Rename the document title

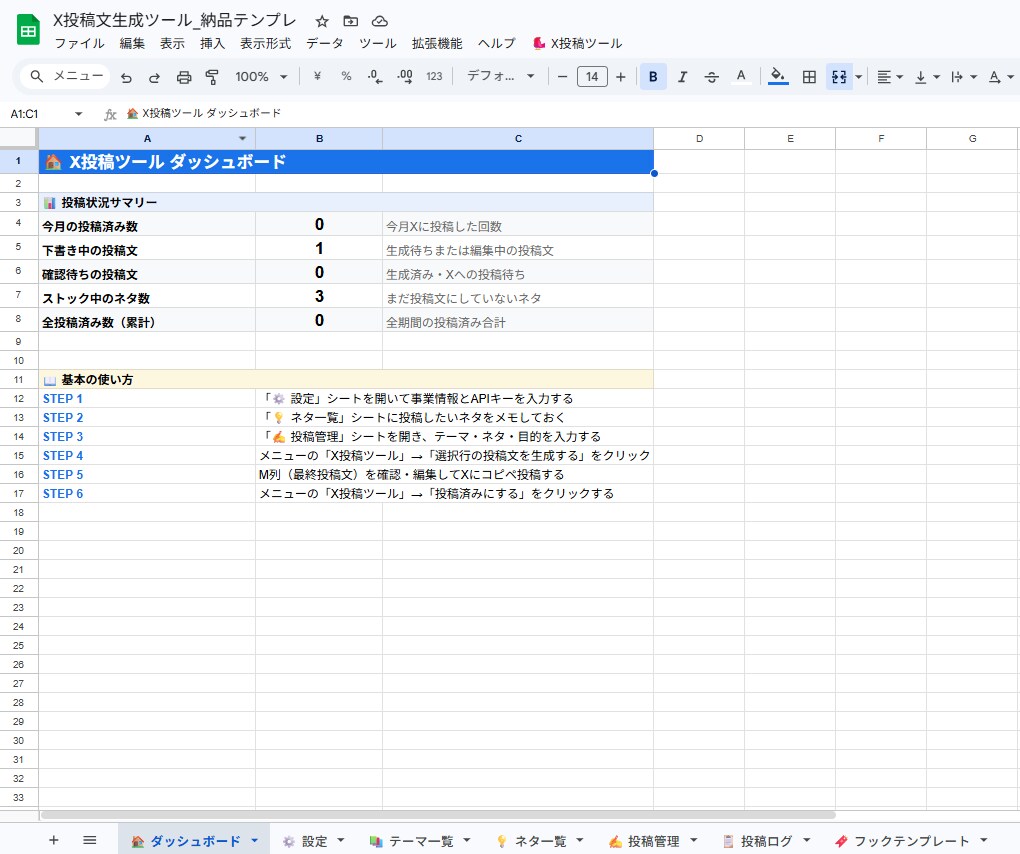(174, 20)
